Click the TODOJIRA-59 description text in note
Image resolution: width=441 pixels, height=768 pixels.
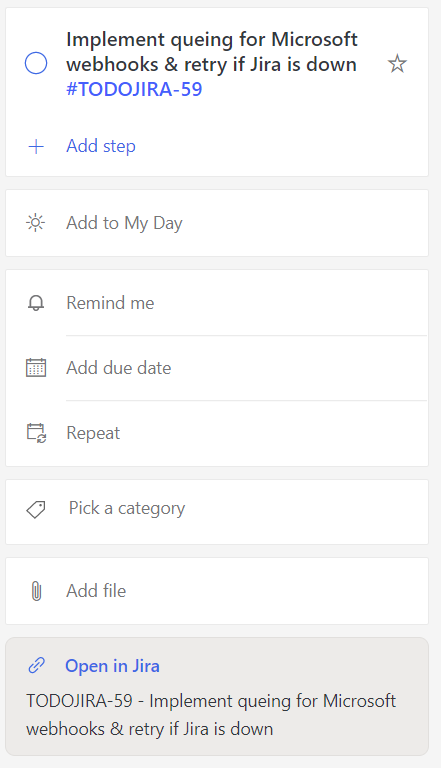pyautogui.click(x=211, y=715)
